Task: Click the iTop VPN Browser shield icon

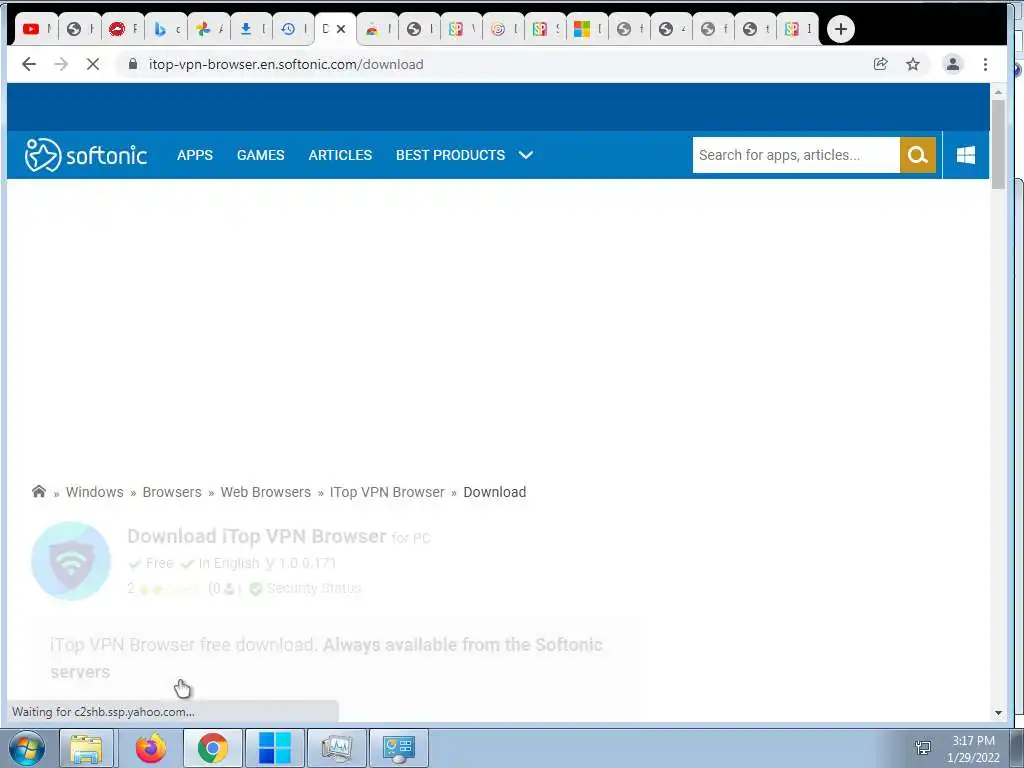Action: click(71, 561)
